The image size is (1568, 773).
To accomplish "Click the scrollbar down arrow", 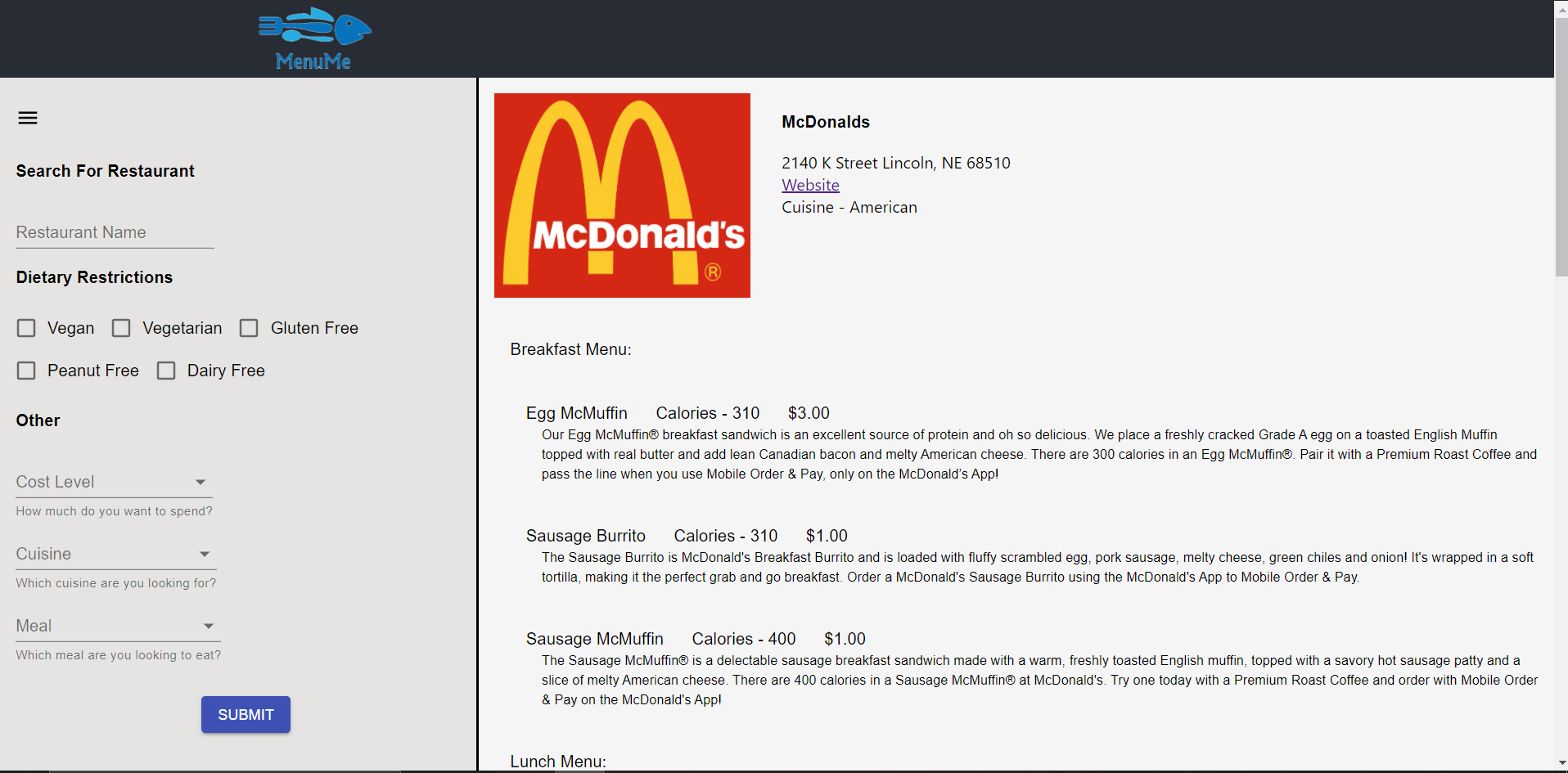I will point(1561,764).
